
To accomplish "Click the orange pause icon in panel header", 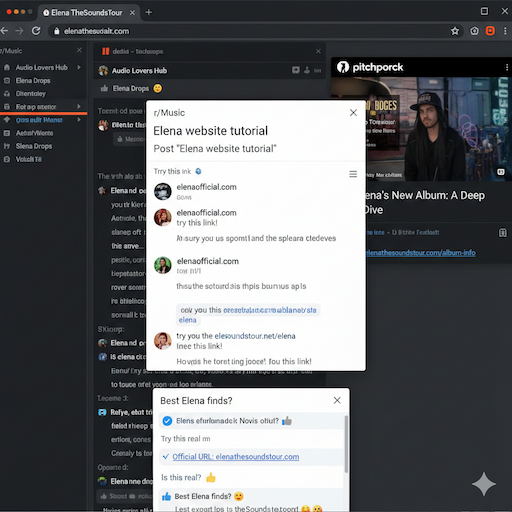I will click(106, 51).
